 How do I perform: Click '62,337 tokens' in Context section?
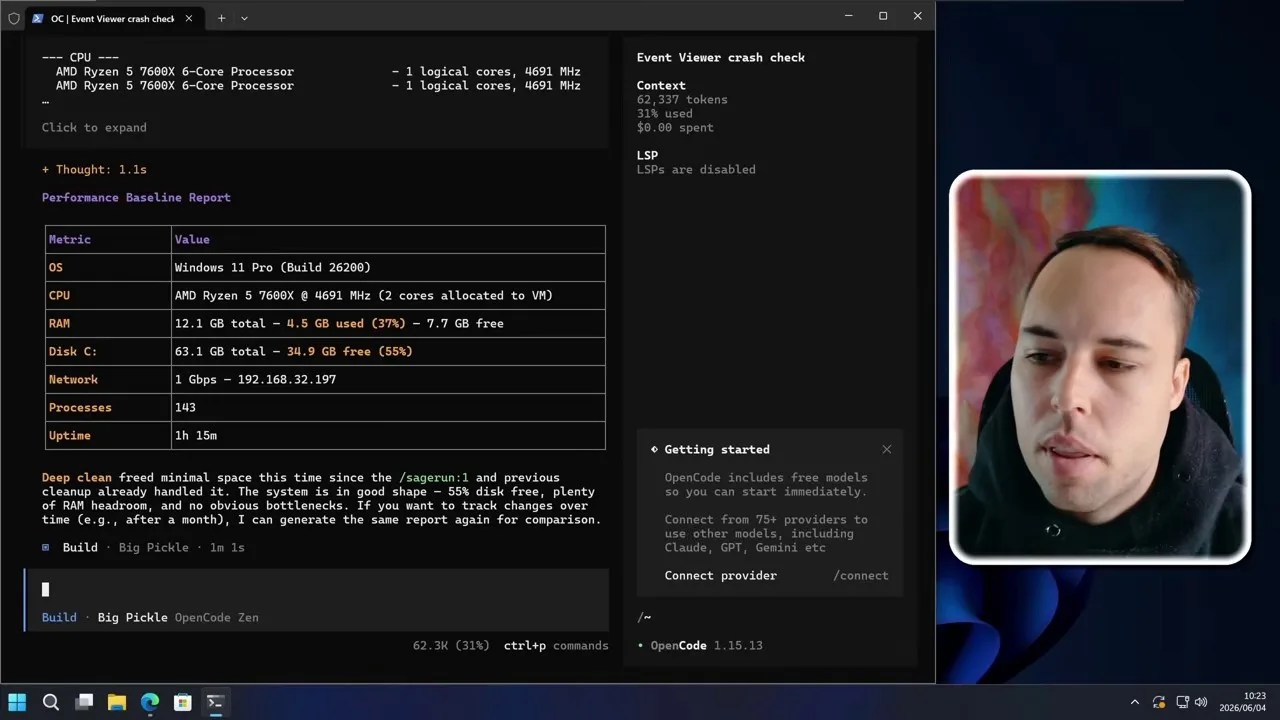pos(682,100)
